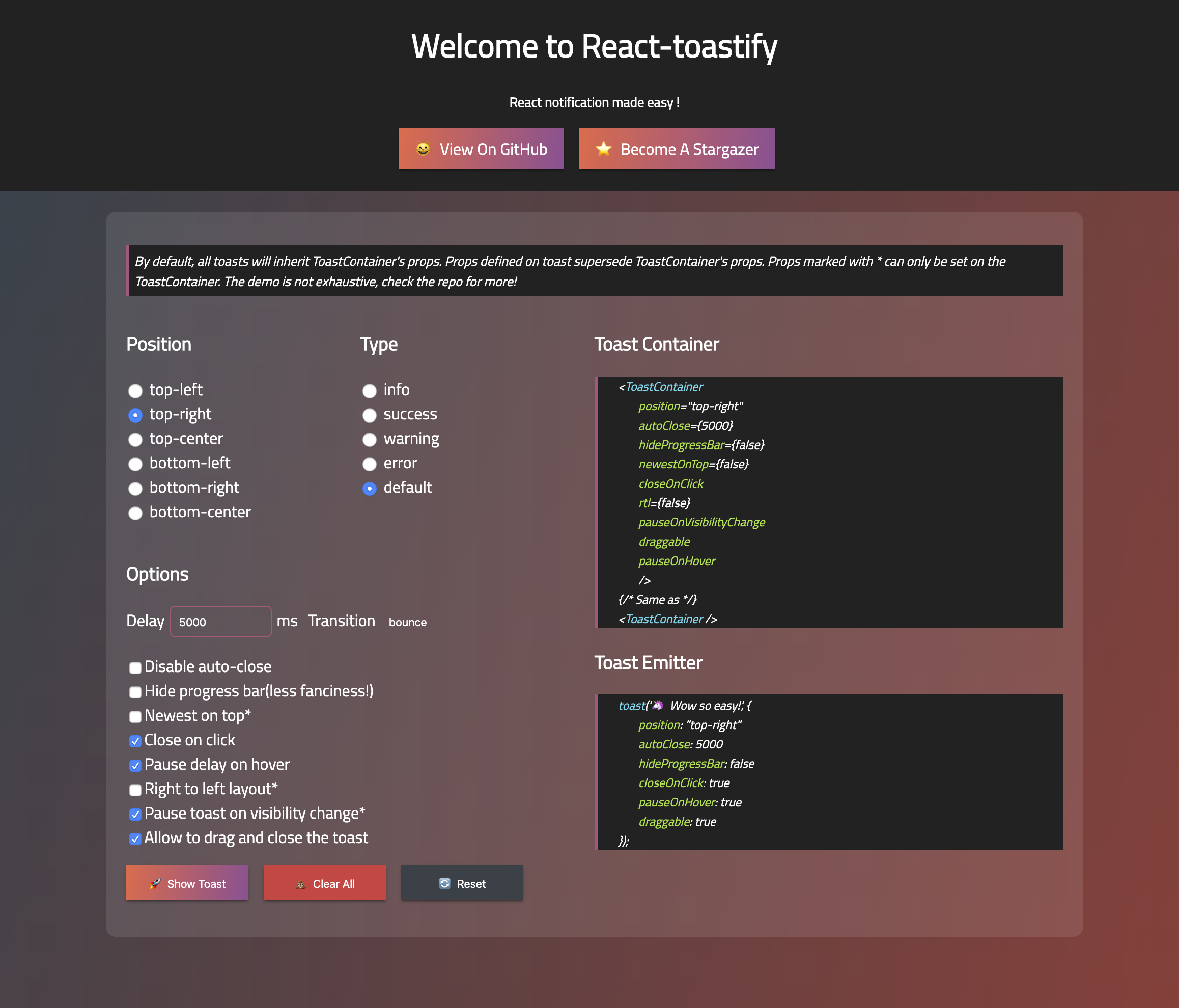Click 'React notification made easy !' subtitle
Viewport: 1179px width, 1008px height.
pyautogui.click(x=594, y=102)
